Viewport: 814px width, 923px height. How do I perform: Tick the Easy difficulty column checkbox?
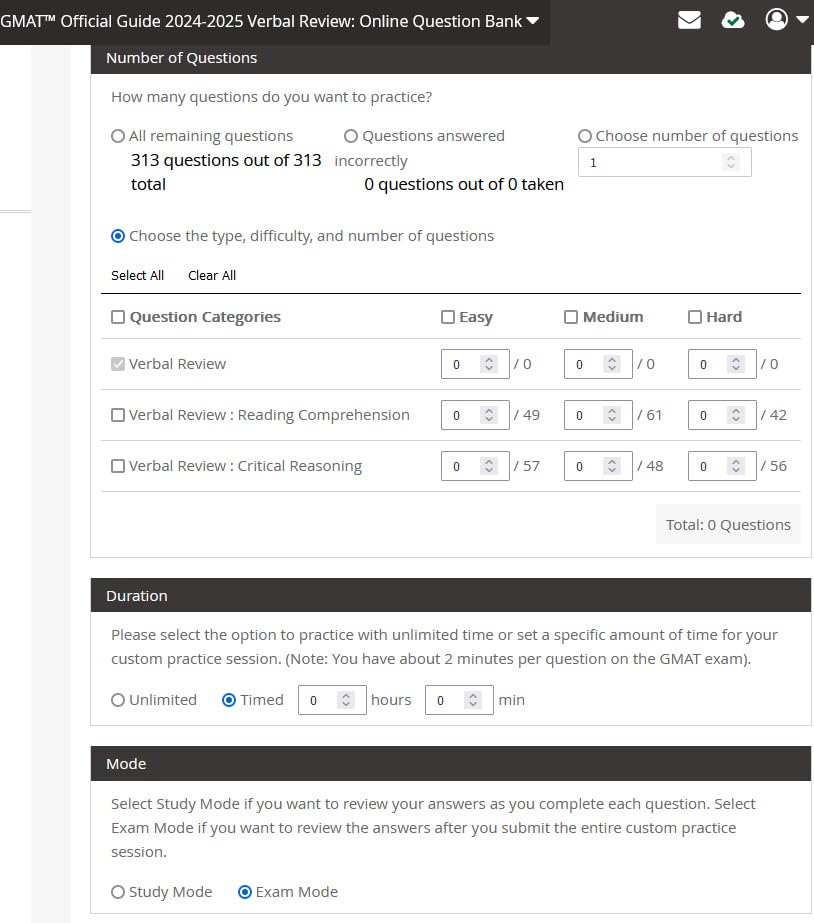click(x=448, y=317)
